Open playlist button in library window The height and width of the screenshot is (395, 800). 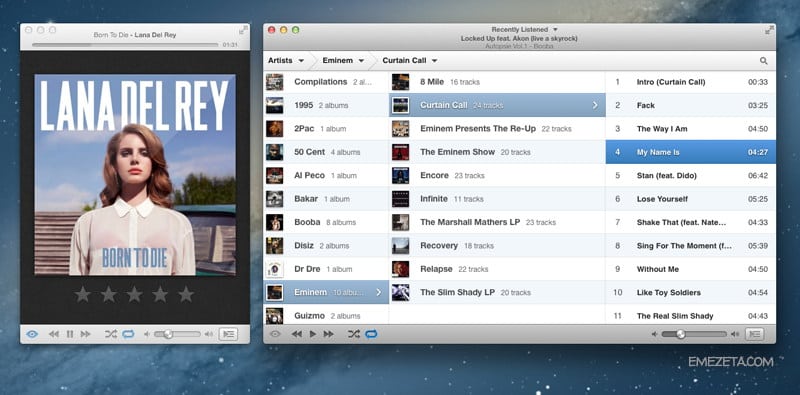755,334
